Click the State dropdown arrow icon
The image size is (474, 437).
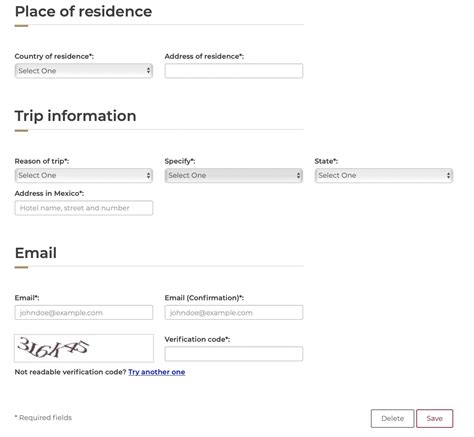pyautogui.click(x=448, y=175)
